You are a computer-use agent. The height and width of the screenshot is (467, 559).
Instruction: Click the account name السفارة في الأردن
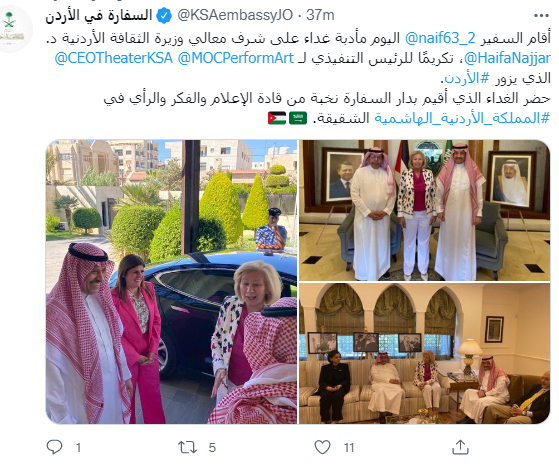(x=99, y=16)
